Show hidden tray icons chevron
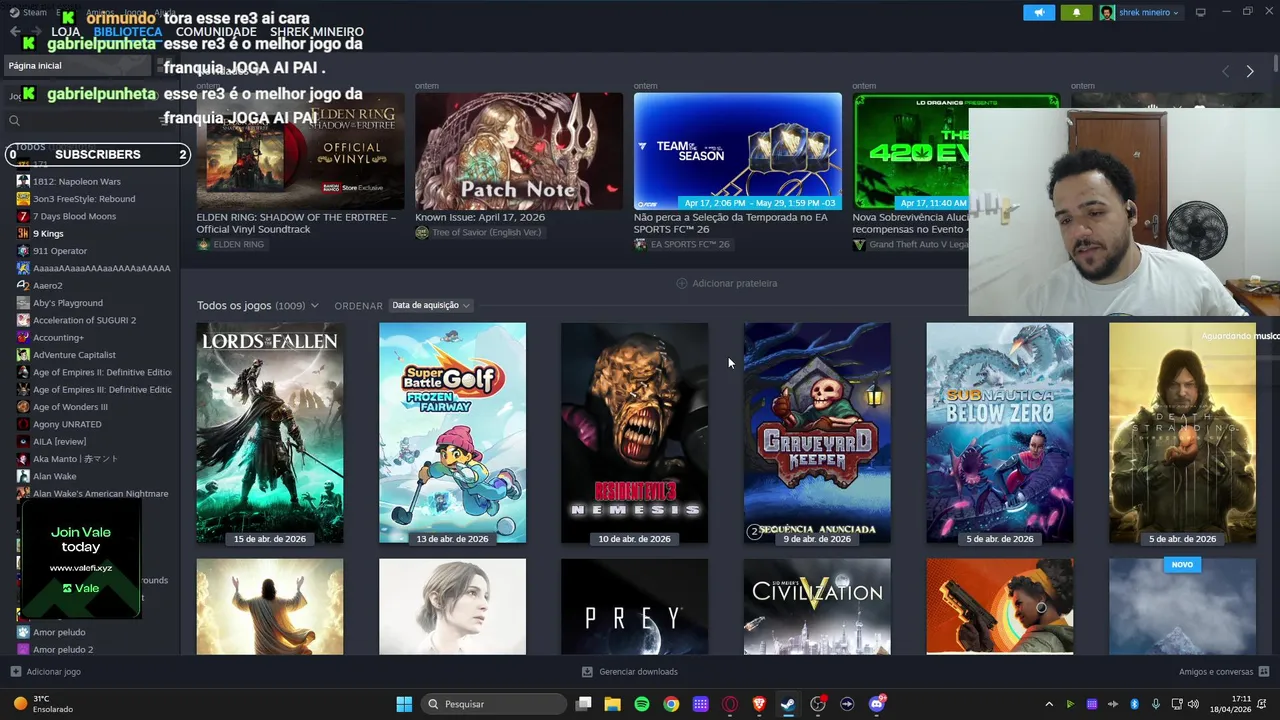The height and width of the screenshot is (720, 1280). [1049, 704]
